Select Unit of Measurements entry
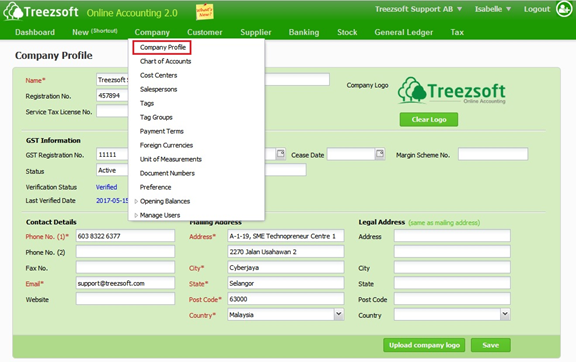This screenshot has width=576, height=362. (170, 159)
